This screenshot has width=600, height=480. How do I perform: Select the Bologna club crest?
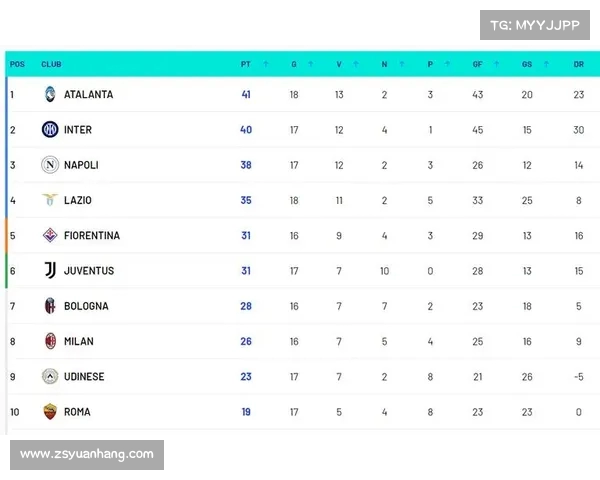(50, 306)
